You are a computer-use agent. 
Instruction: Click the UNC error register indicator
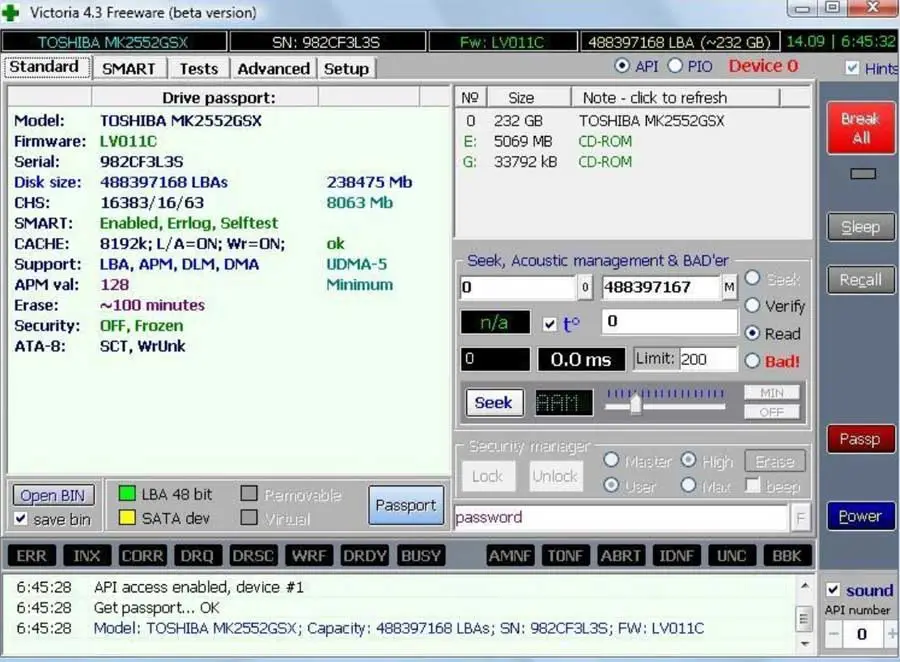pyautogui.click(x=732, y=556)
